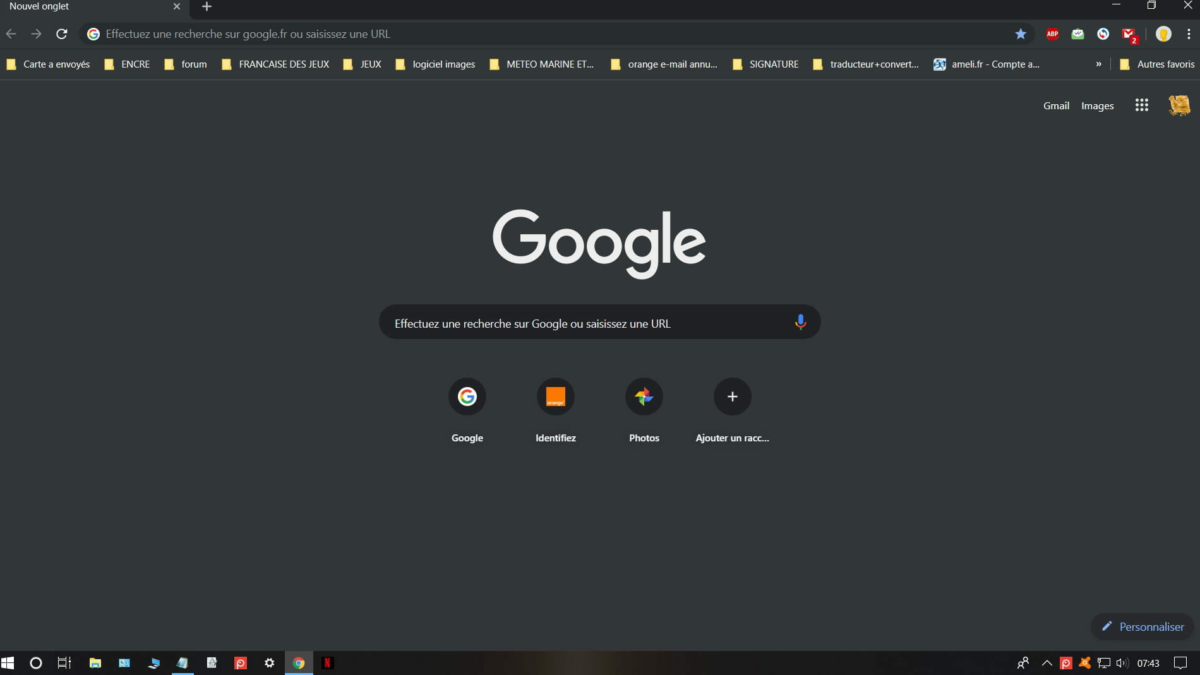Click the Personnaliser button
Image resolution: width=1200 pixels, height=675 pixels.
1142,627
